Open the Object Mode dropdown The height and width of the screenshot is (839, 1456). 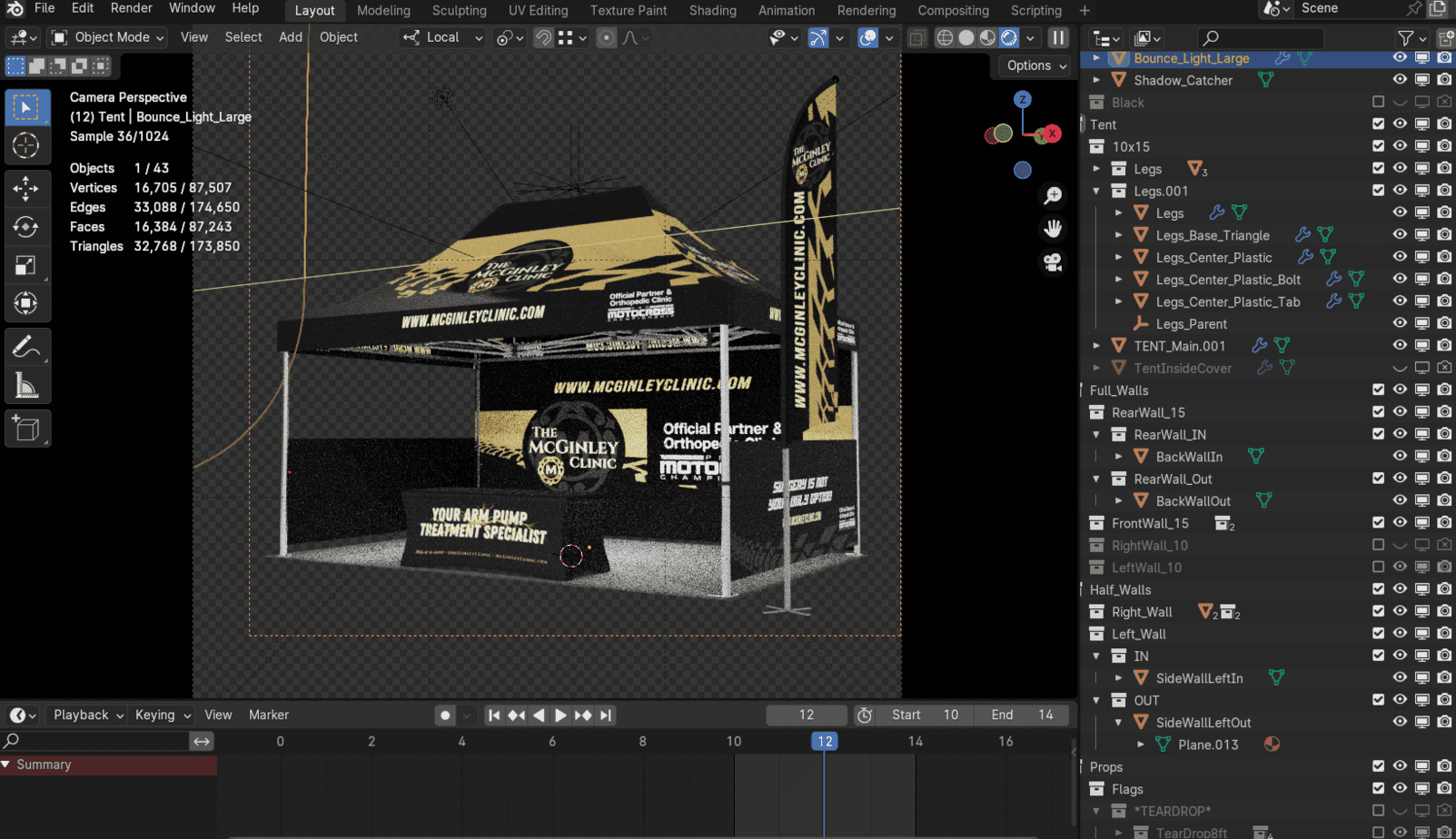[x=108, y=37]
